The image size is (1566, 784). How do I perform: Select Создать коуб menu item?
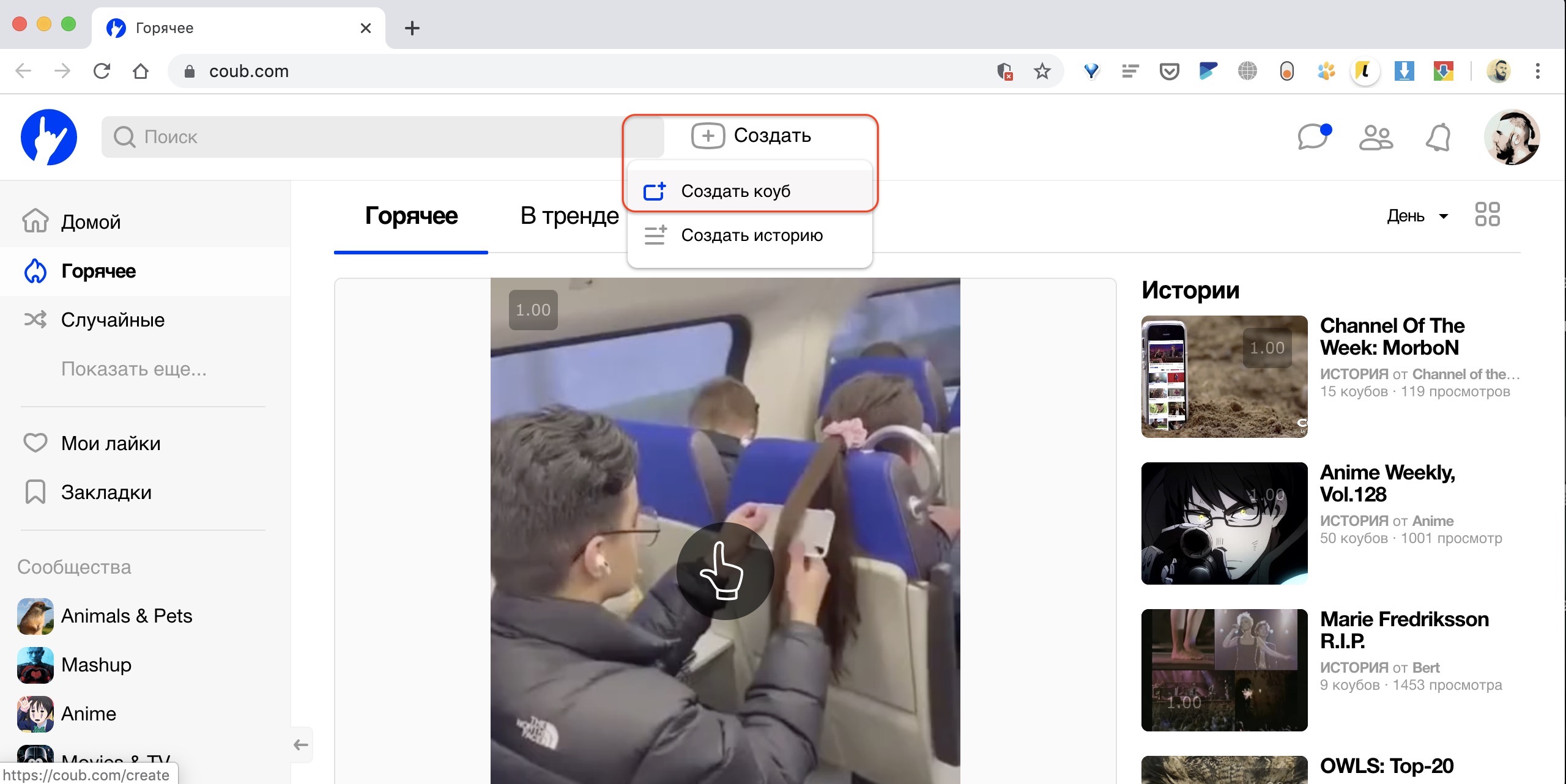[735, 191]
